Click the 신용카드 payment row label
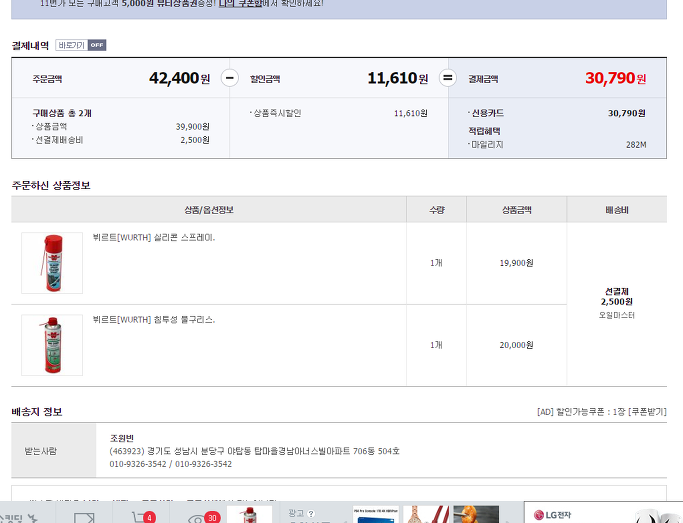This screenshot has width=683, height=523. (487, 113)
